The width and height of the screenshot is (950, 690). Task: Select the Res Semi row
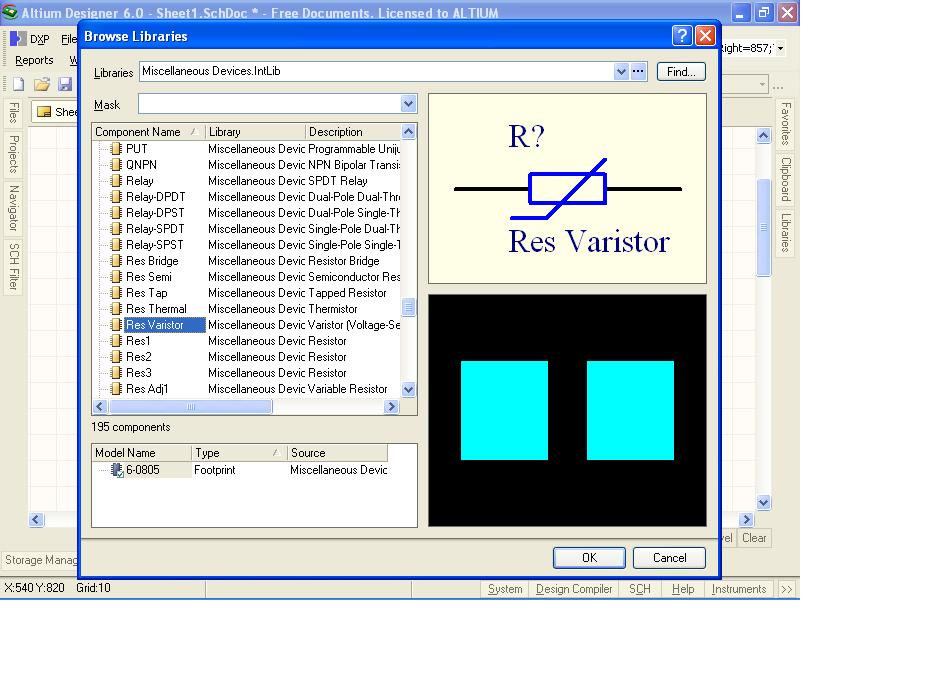(x=248, y=277)
